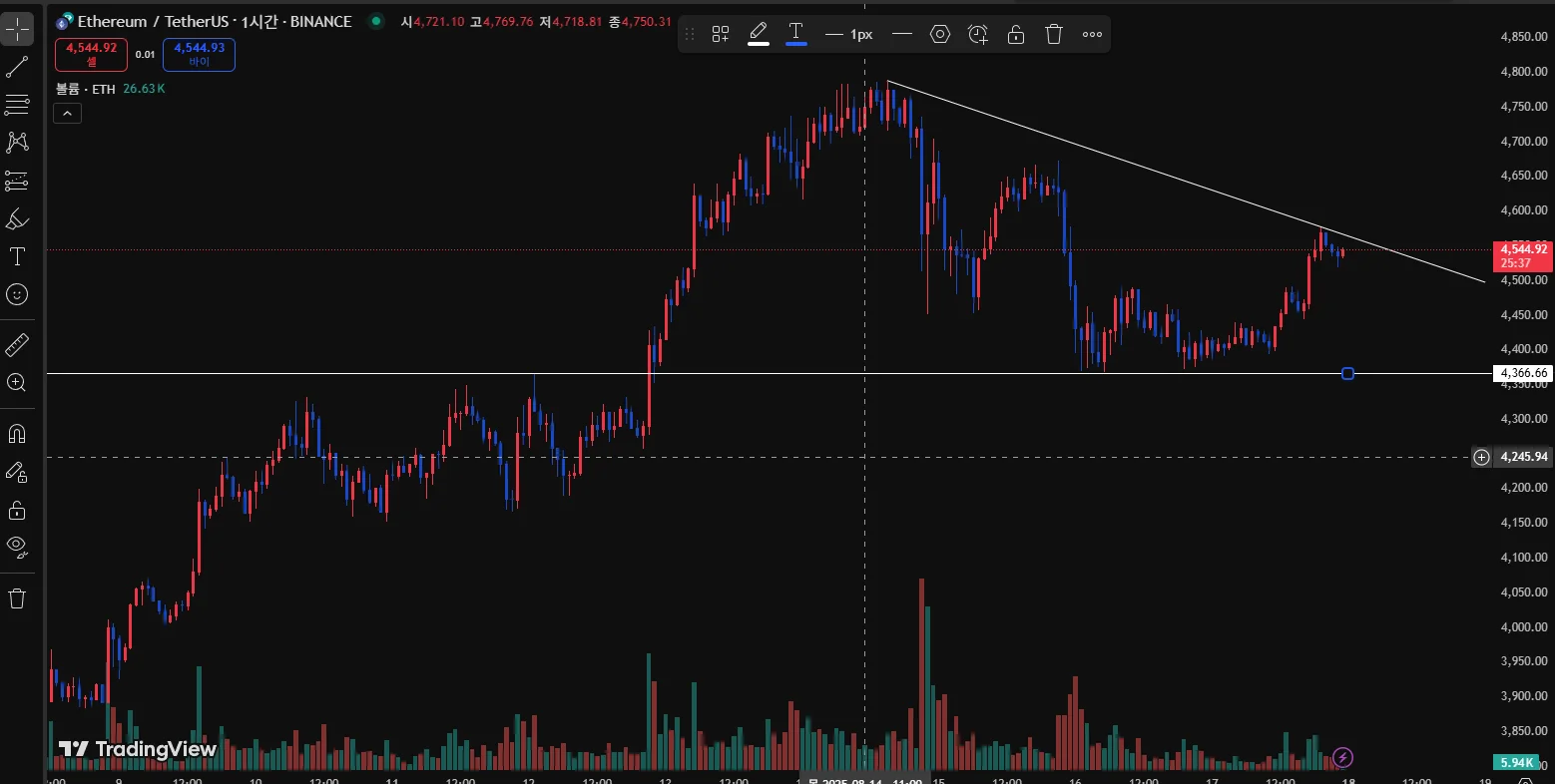1555x784 pixels.
Task: Click the current price label 4,544.92 on axis
Action: [x=1523, y=255]
